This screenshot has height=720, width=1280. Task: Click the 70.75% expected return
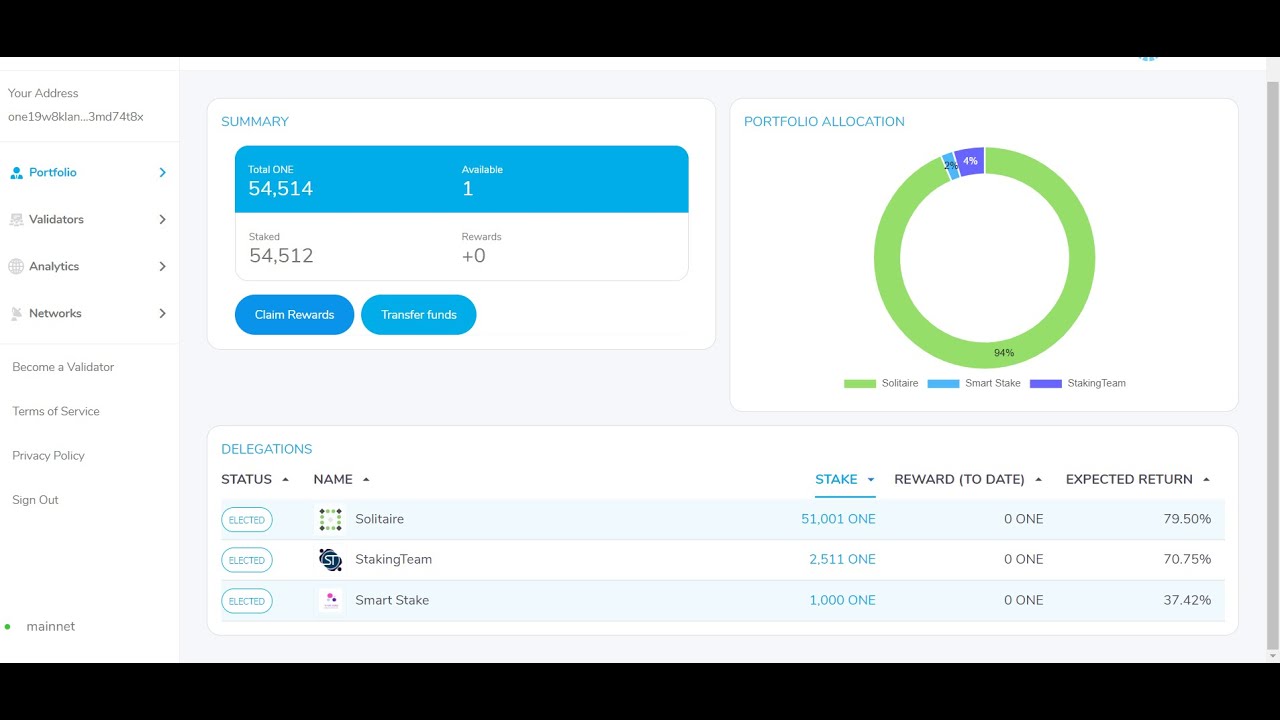pos(1187,559)
